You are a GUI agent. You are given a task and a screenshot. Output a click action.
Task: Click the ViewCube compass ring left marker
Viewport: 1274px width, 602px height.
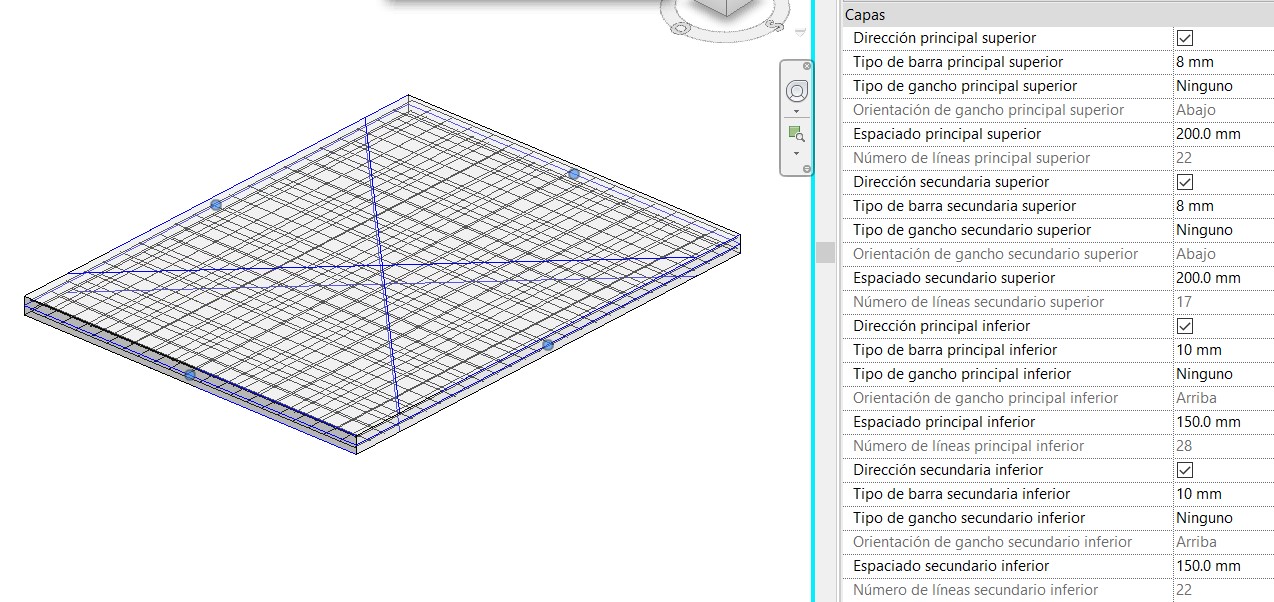682,26
